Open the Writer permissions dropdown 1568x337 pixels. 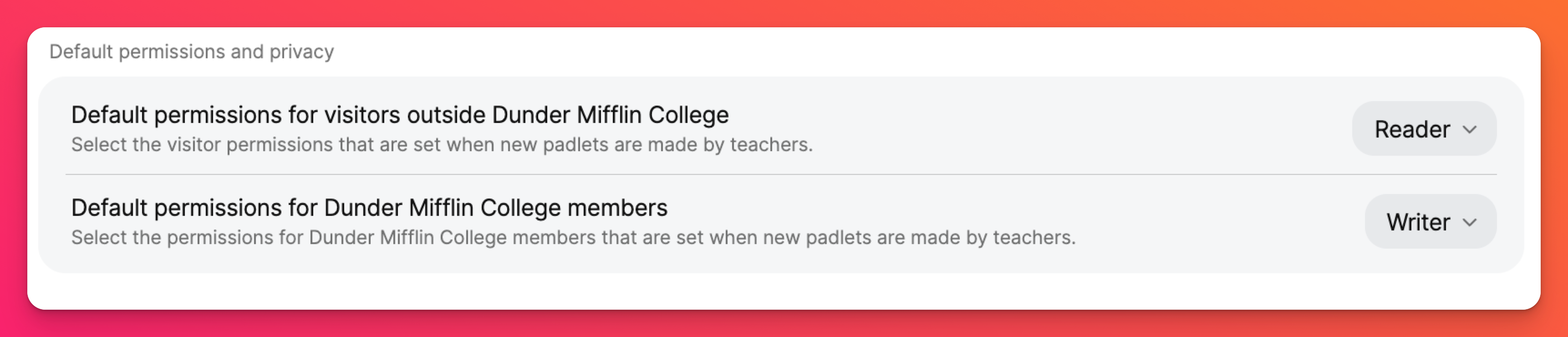pyautogui.click(x=1430, y=222)
